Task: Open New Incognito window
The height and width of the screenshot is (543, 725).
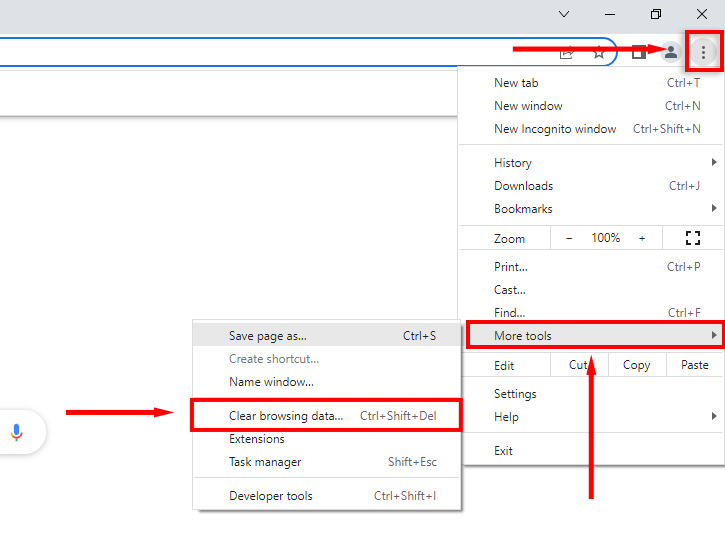Action: (555, 129)
